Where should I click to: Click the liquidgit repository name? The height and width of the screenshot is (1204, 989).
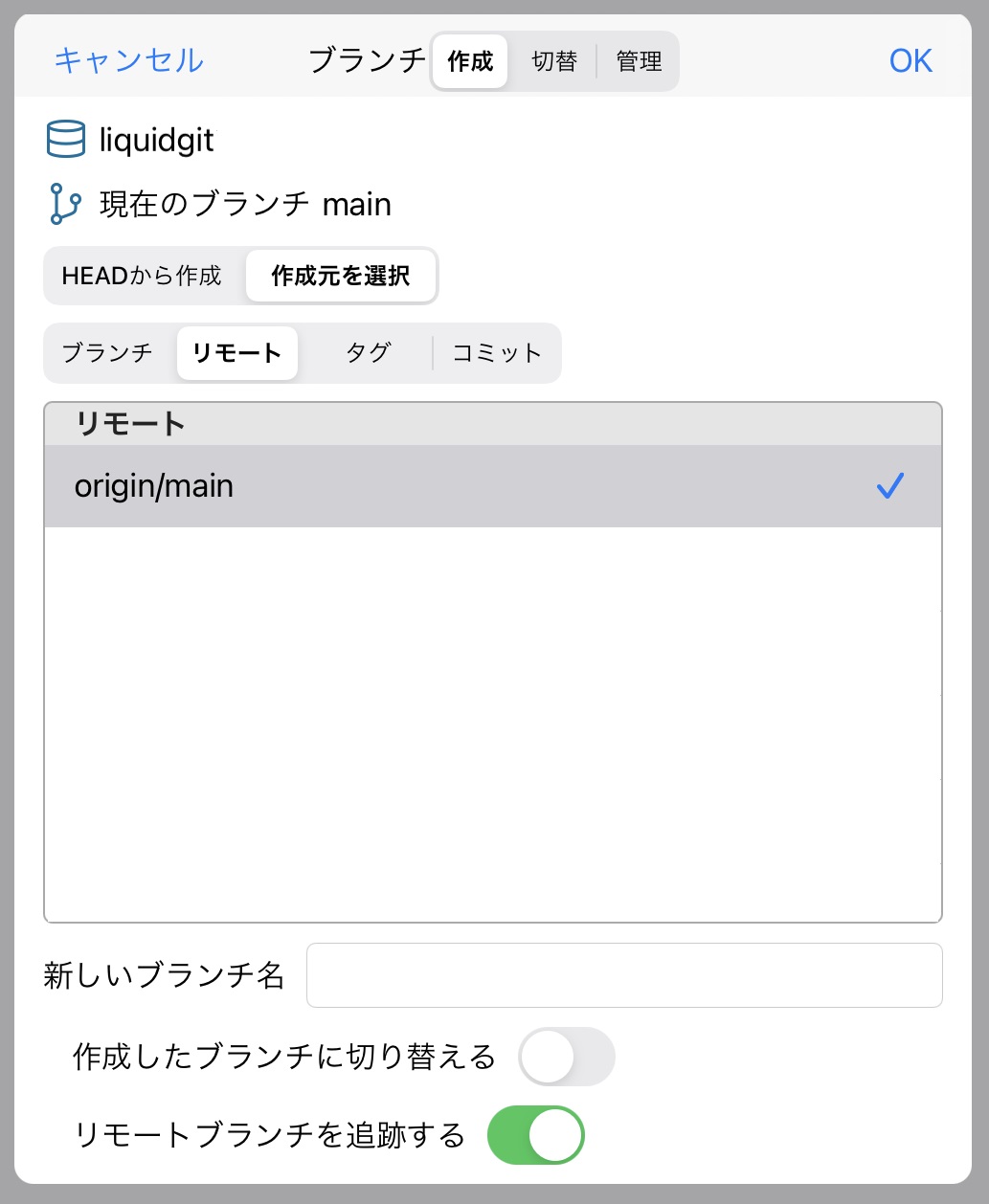click(x=157, y=141)
